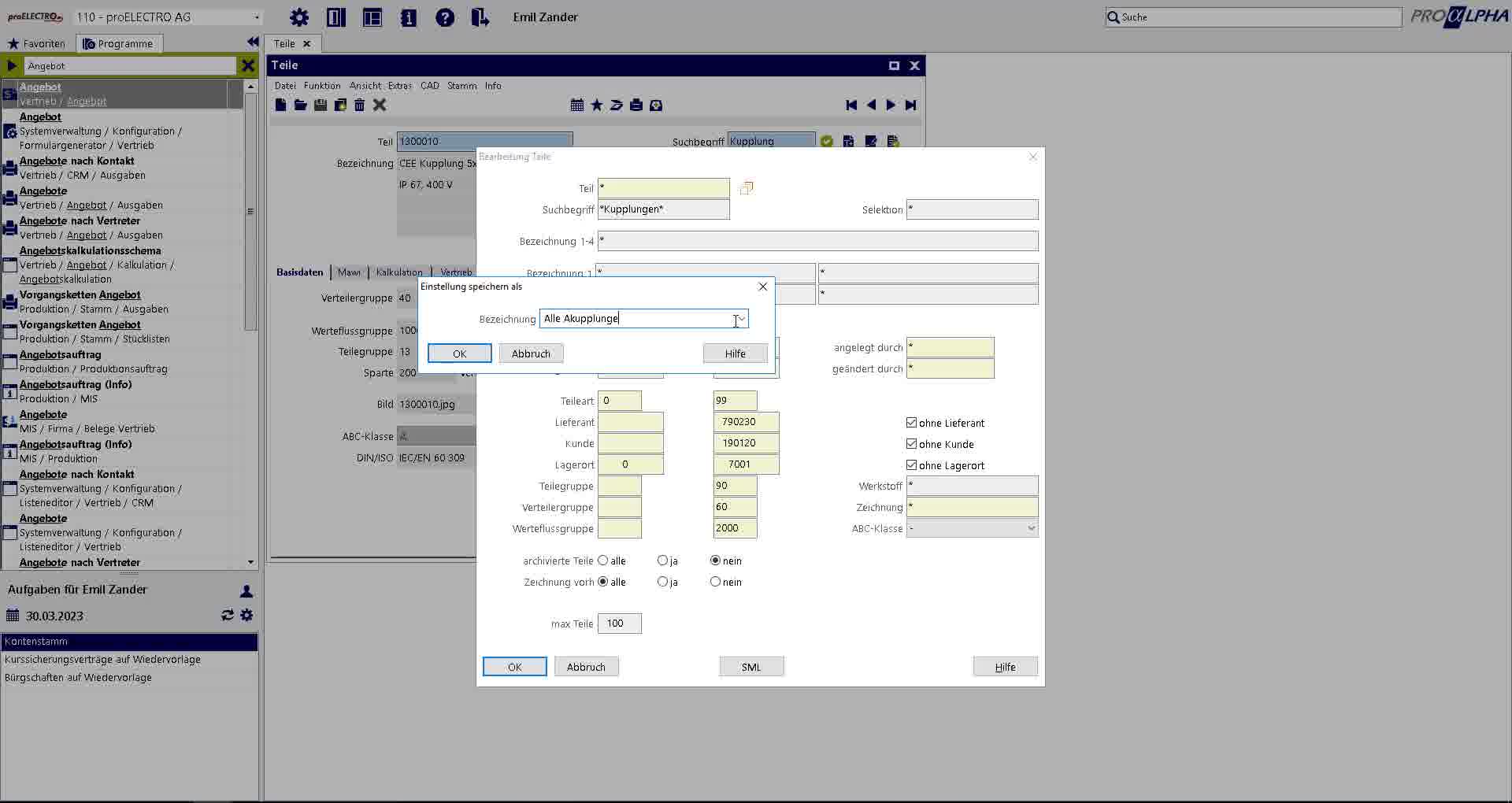Click the green checkmark icon beside Suchbegriff
This screenshot has width=1512, height=803.
(827, 142)
